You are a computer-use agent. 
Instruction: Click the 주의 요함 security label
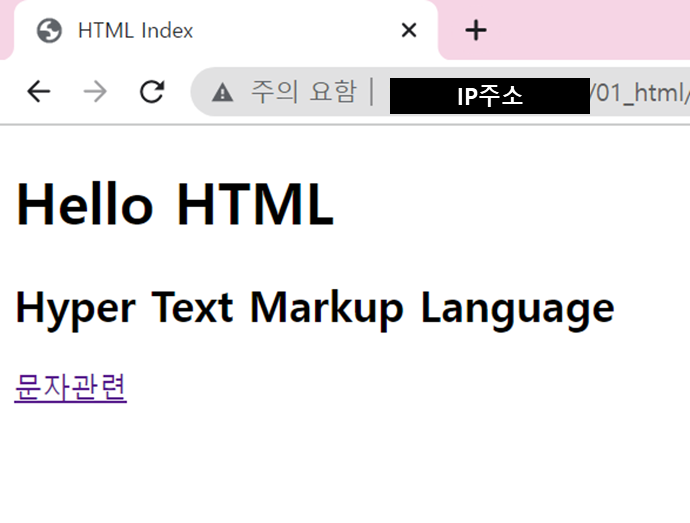304,92
